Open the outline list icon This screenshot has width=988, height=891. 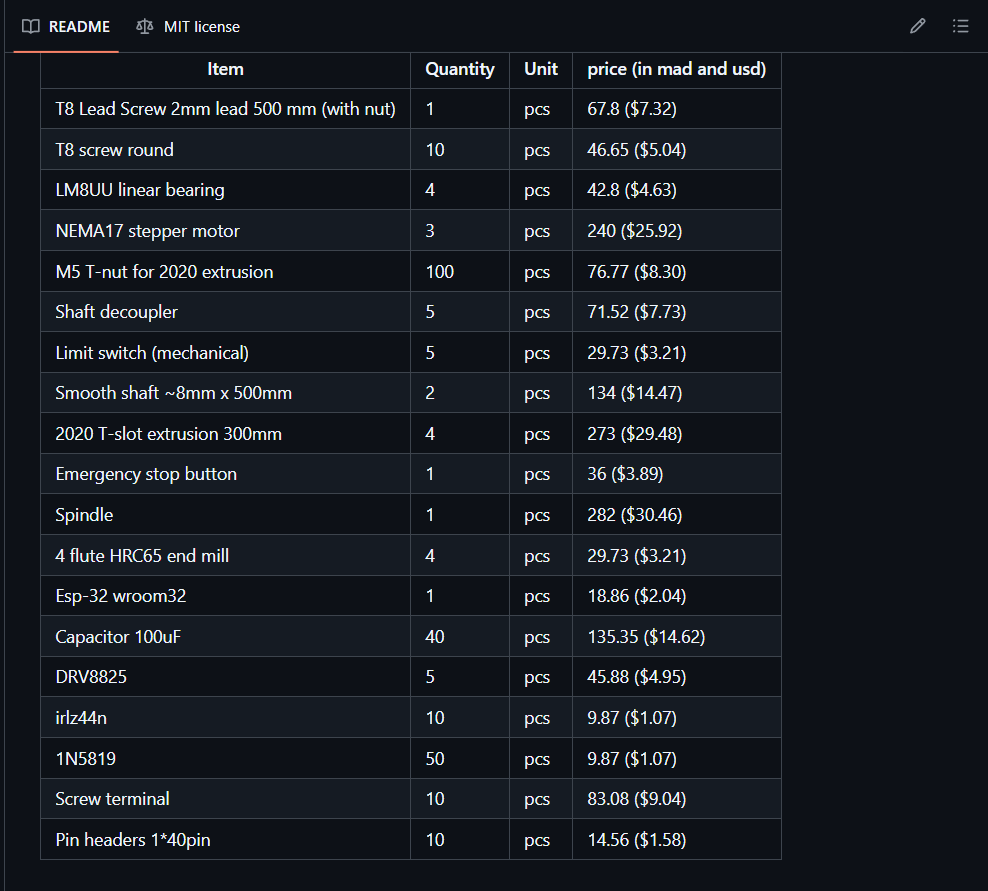pyautogui.click(x=960, y=26)
